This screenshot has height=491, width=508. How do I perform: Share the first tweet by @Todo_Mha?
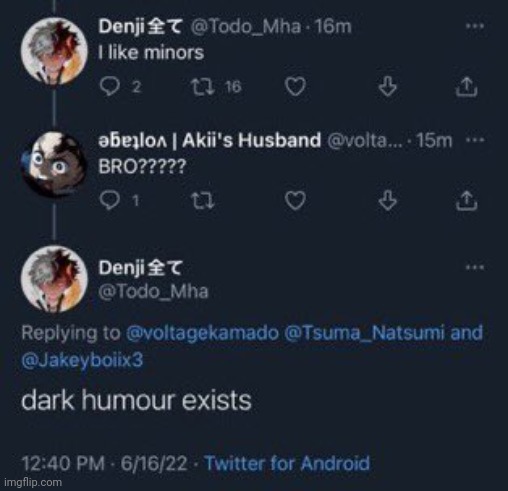pyautogui.click(x=467, y=87)
